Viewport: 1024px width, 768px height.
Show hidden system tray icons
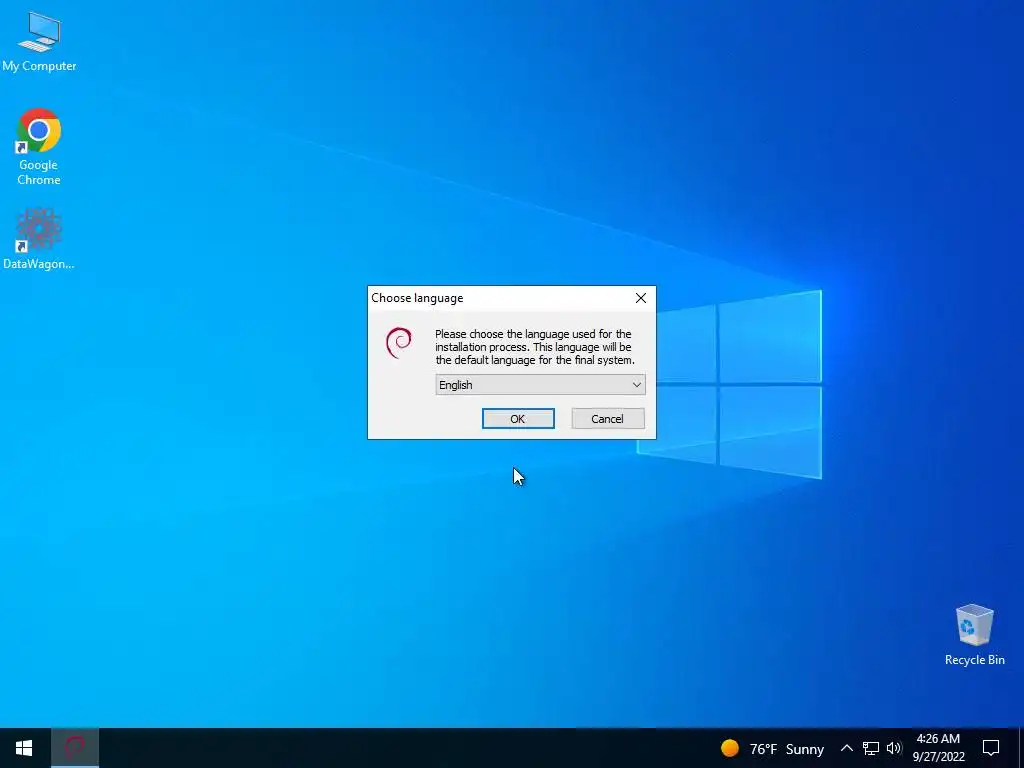(846, 748)
